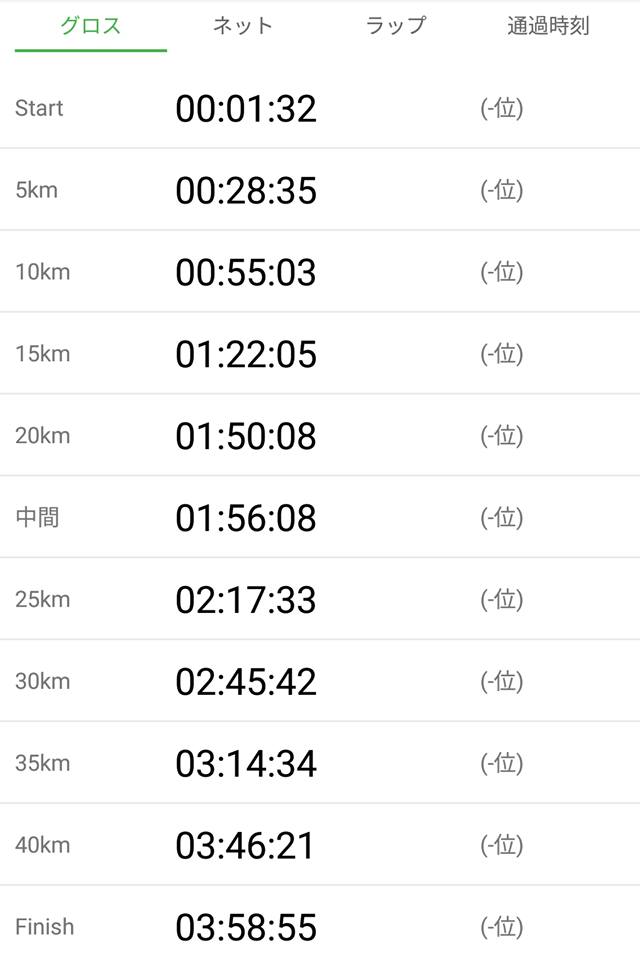640x960 pixels.
Task: Click the 35km row label
Action: pos(43,763)
